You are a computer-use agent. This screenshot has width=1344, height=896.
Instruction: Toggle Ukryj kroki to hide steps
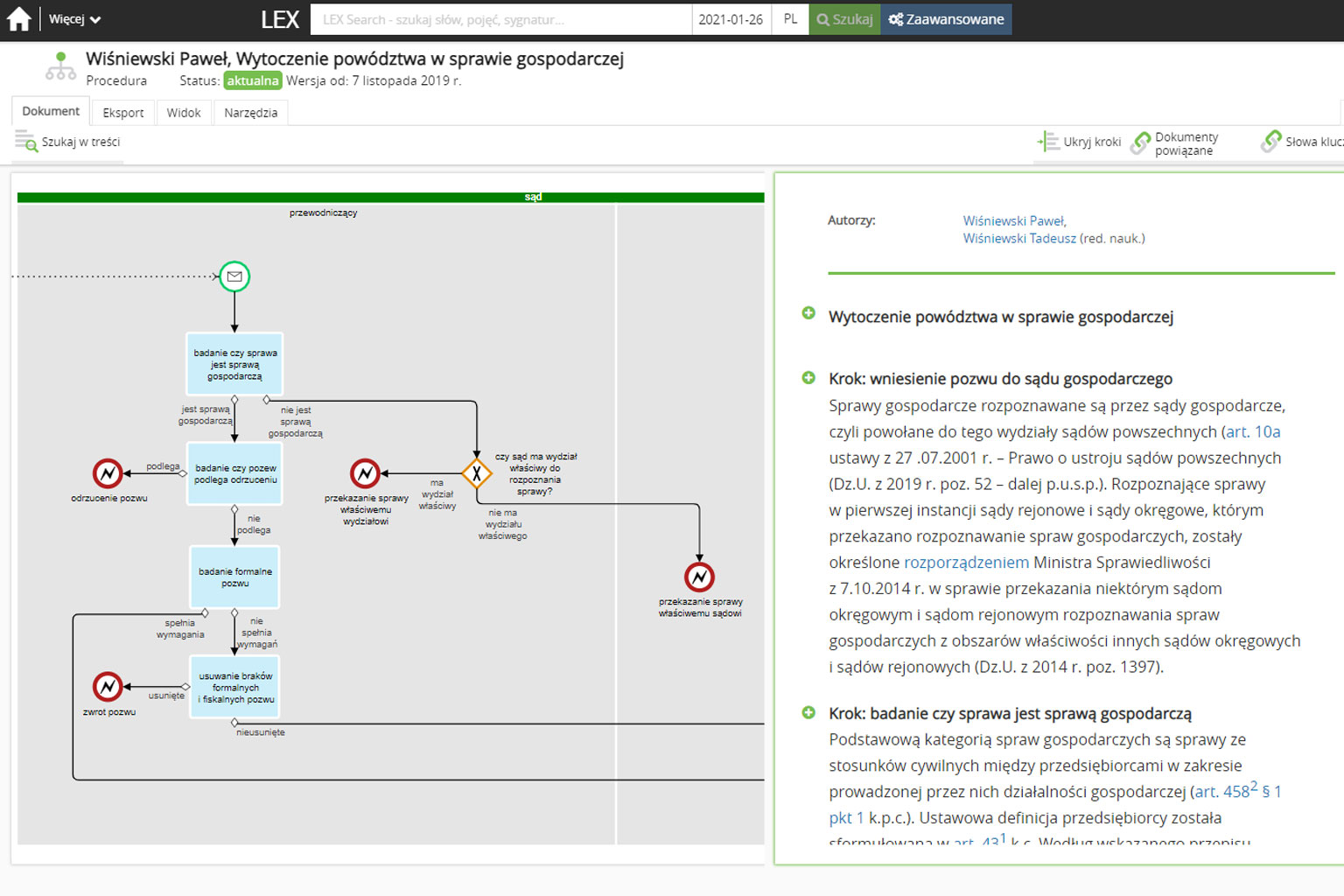coord(1080,142)
